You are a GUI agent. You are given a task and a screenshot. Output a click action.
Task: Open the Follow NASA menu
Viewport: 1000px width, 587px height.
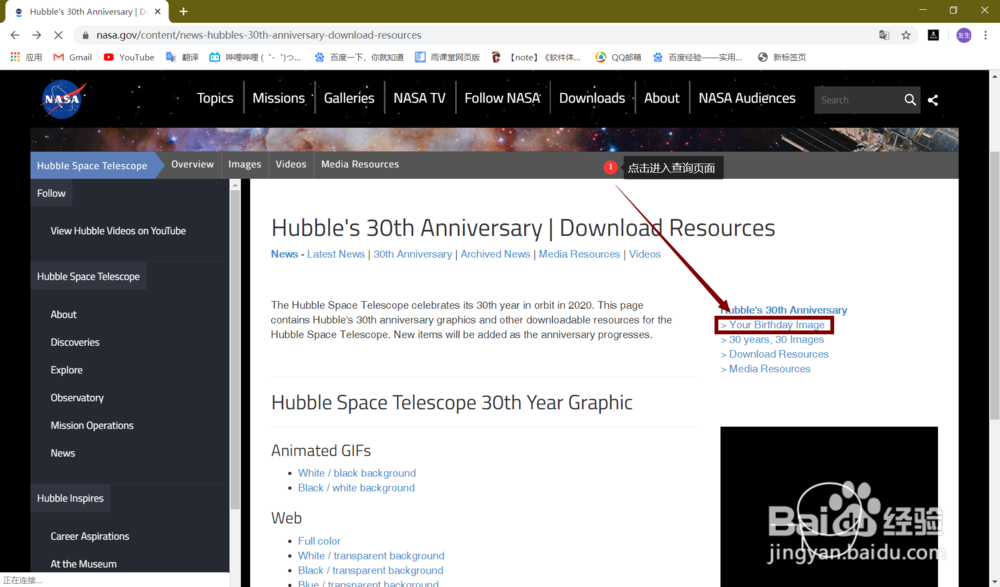pyautogui.click(x=503, y=98)
